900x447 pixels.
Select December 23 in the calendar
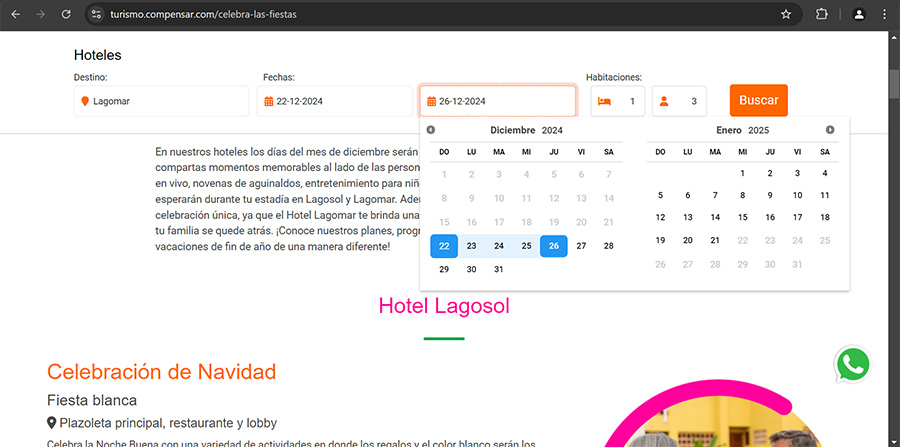point(472,246)
